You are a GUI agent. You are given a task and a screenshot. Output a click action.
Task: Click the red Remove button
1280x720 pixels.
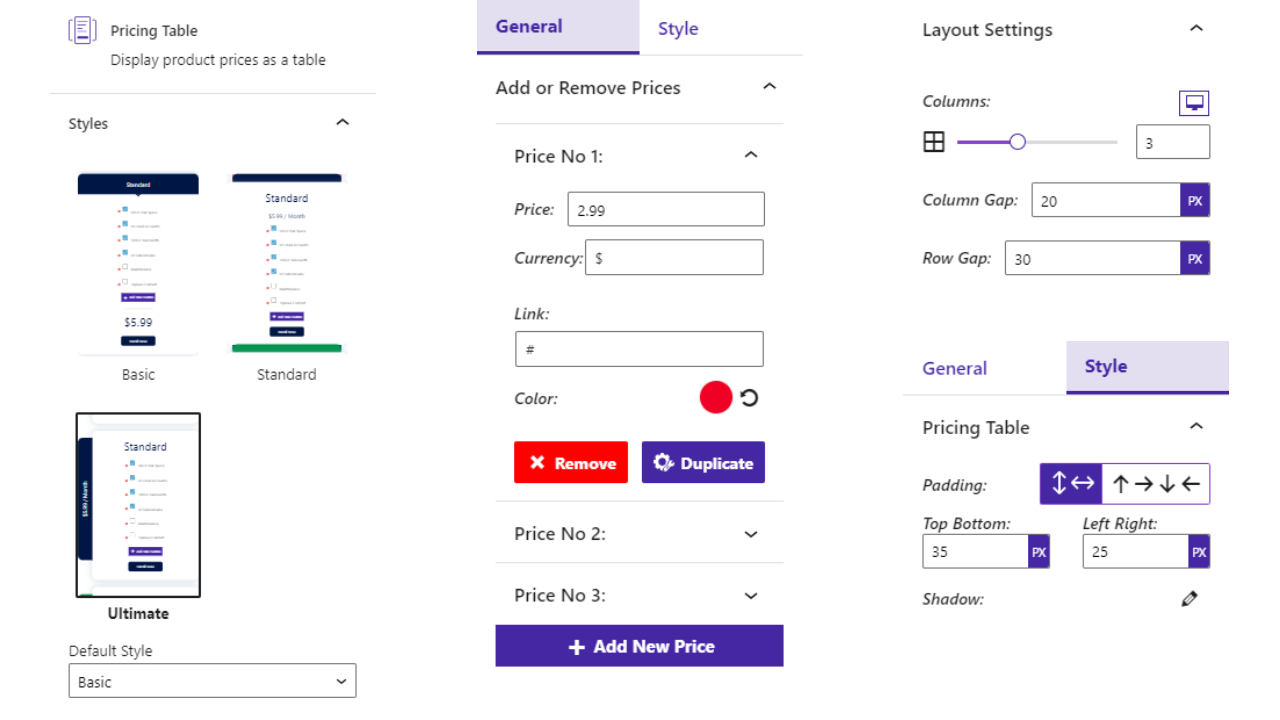pos(571,463)
